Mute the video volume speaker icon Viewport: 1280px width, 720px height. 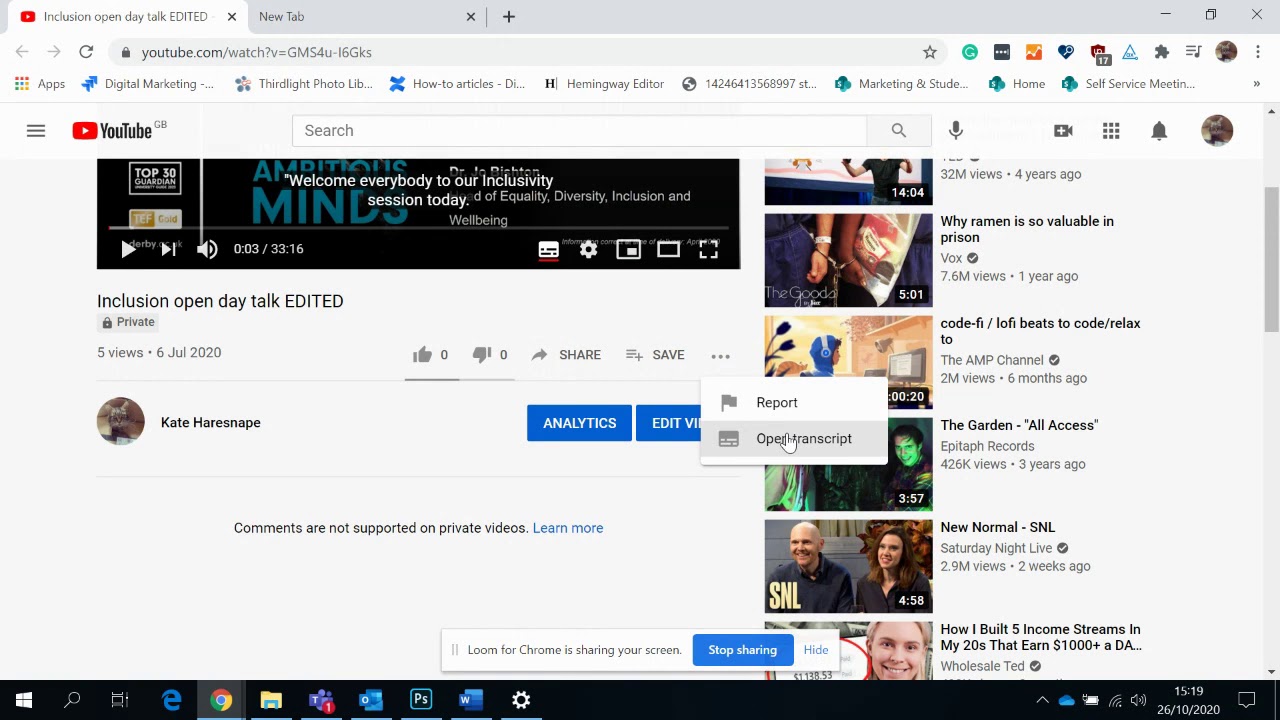(x=207, y=249)
